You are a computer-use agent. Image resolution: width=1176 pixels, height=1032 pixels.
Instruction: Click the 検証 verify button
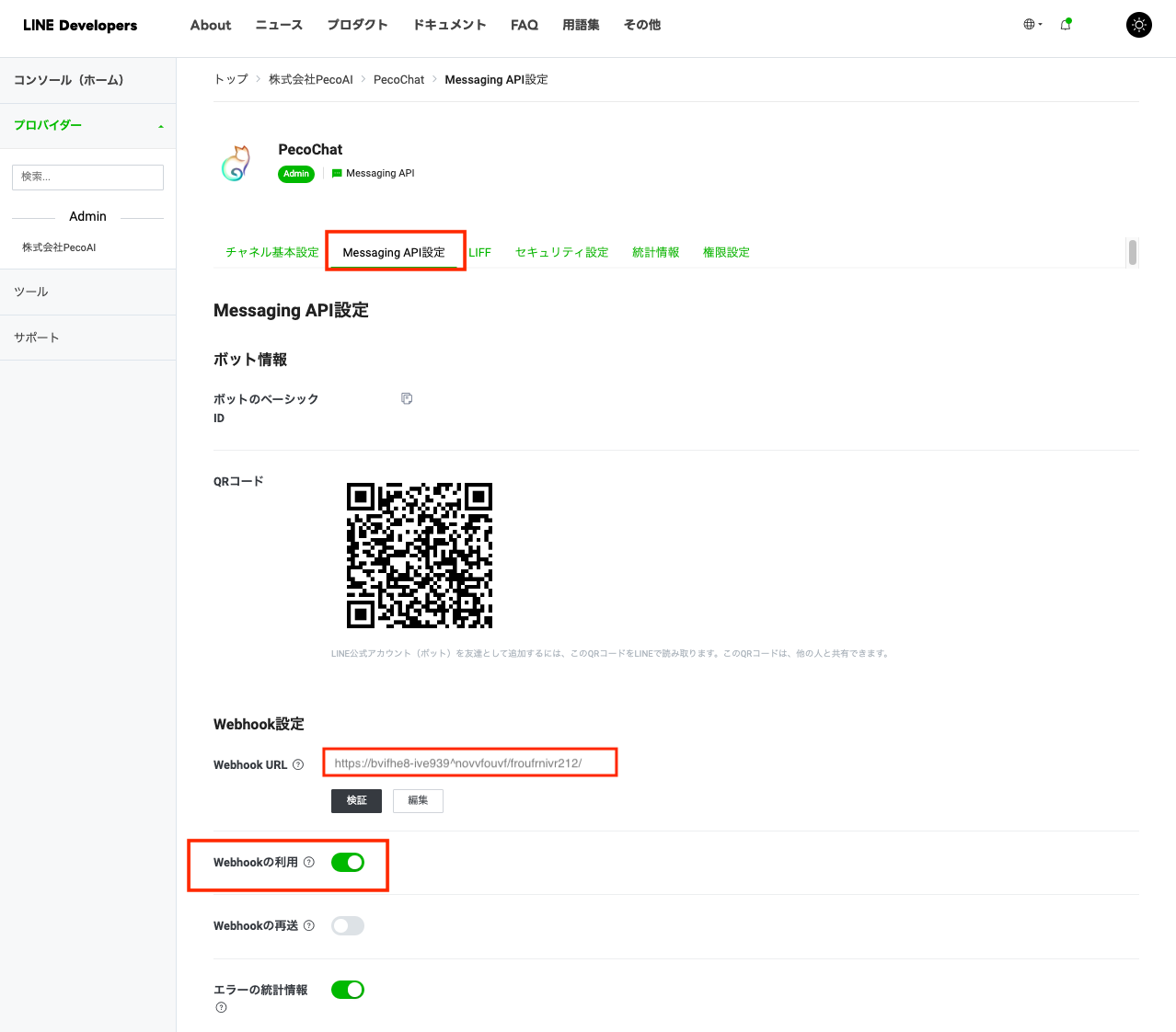(x=356, y=800)
